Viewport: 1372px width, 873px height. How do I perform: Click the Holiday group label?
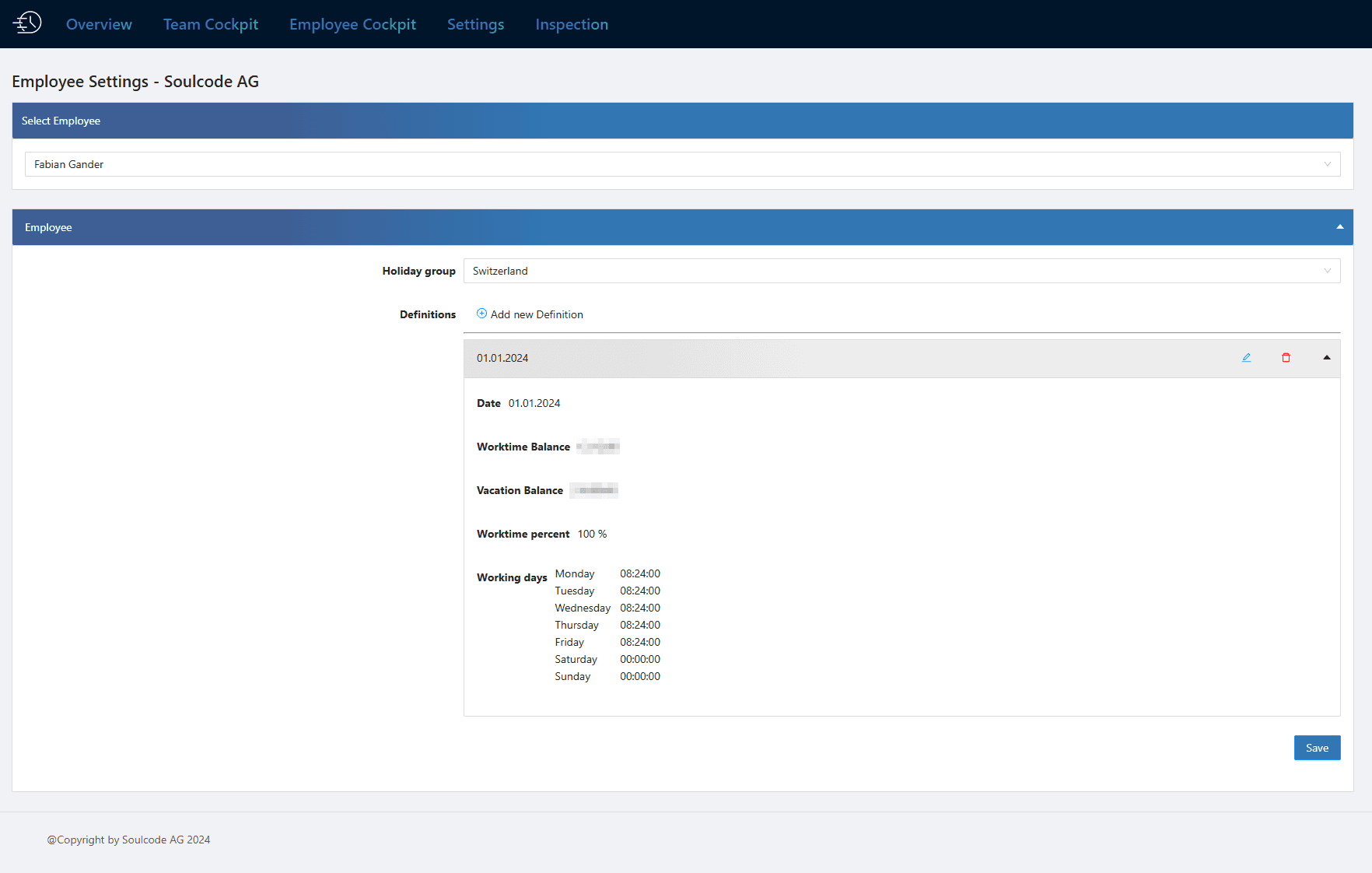[418, 271]
